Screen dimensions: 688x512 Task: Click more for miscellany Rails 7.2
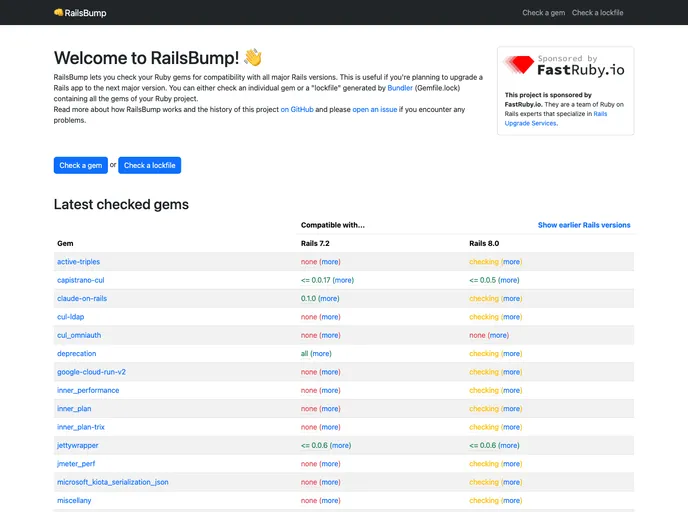(x=330, y=501)
